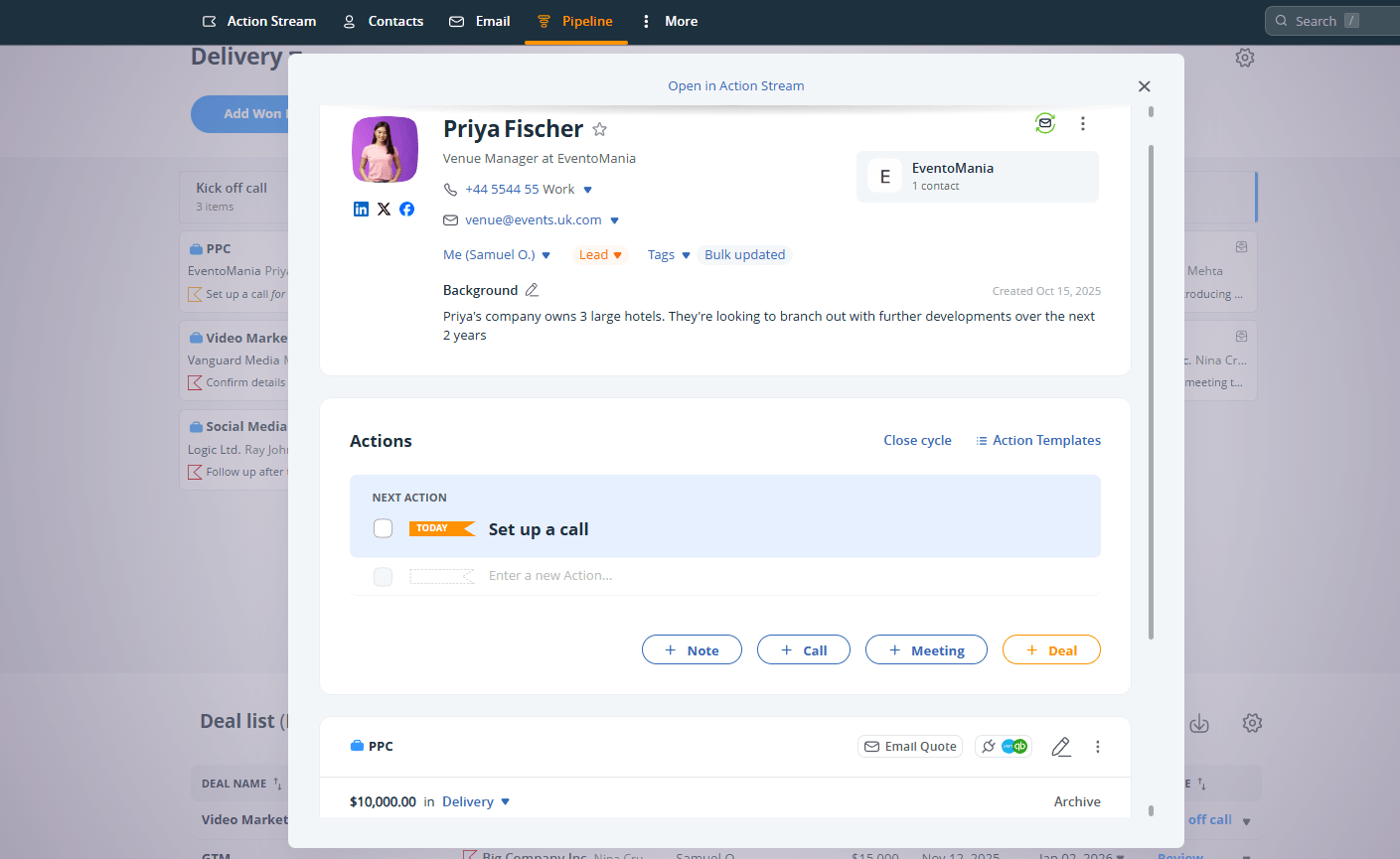Open the Facebook icon for Priya Fischer
This screenshot has height=859, width=1400.
click(406, 209)
